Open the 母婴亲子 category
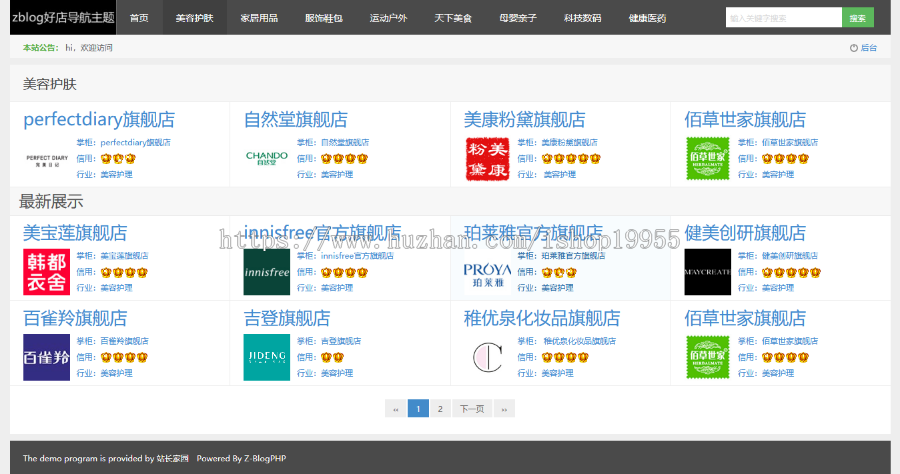Image resolution: width=900 pixels, height=474 pixels. 518,18
